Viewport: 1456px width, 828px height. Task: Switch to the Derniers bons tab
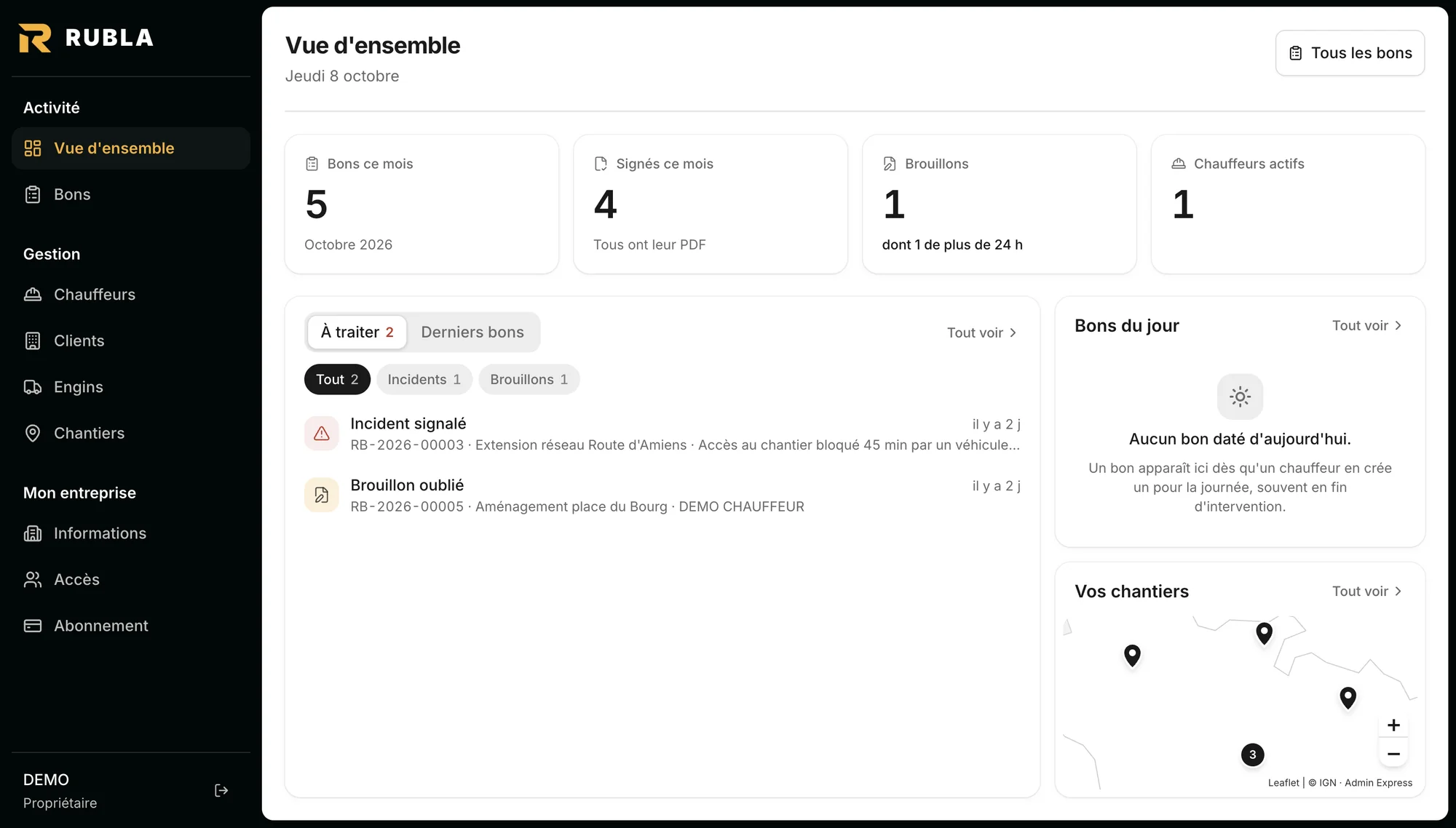[x=472, y=333]
